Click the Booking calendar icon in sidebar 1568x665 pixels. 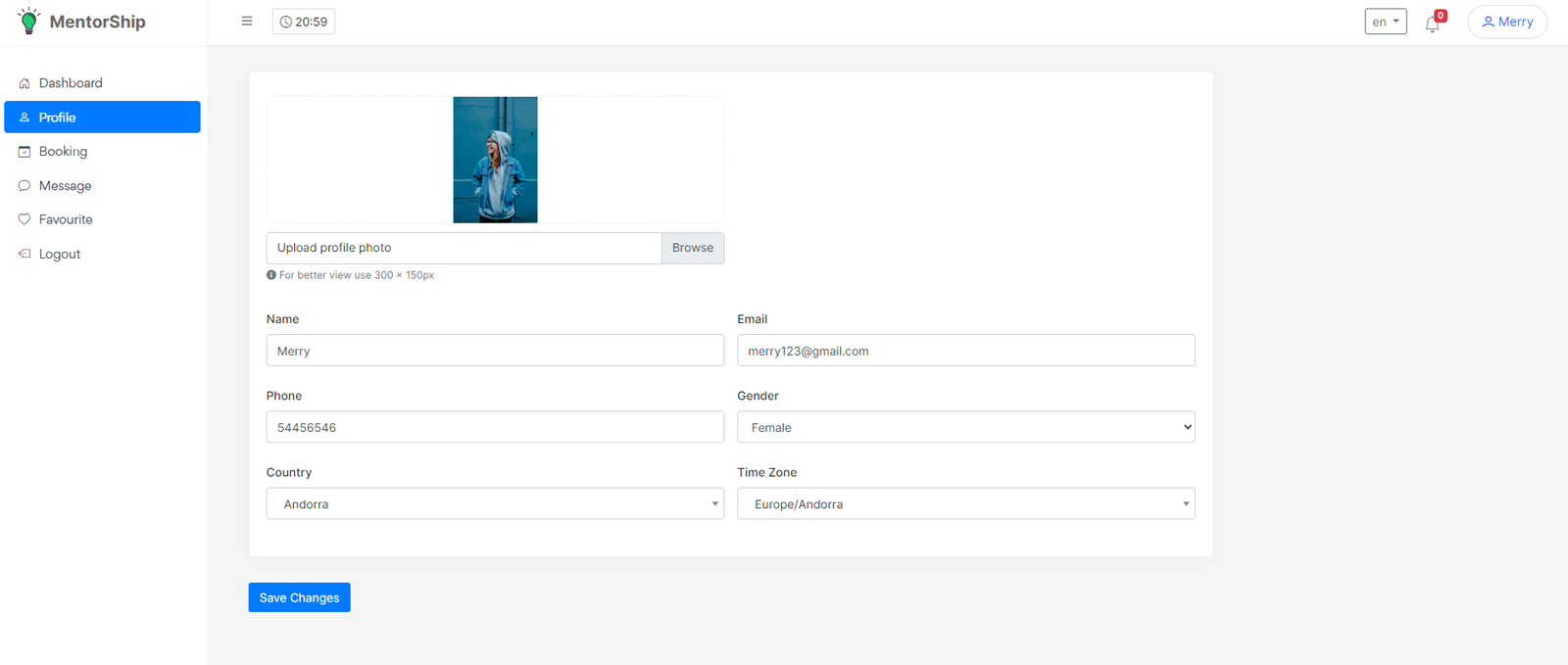(x=24, y=152)
